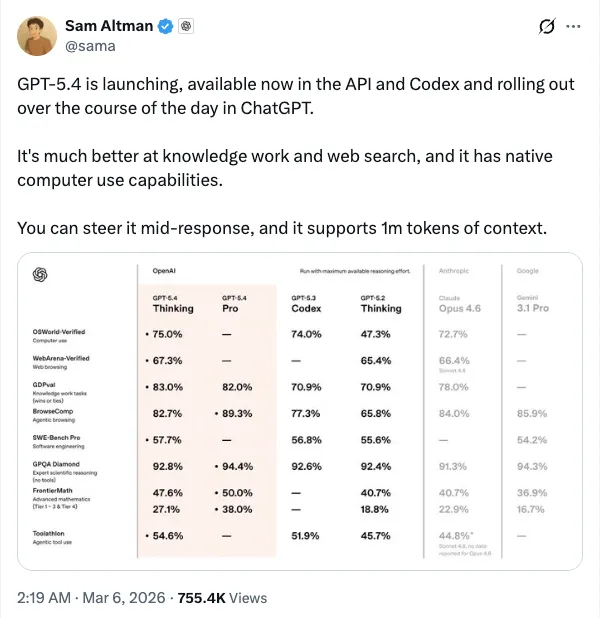This screenshot has width=600, height=618.
Task: Open the Sam Altman display name link
Action: (109, 27)
